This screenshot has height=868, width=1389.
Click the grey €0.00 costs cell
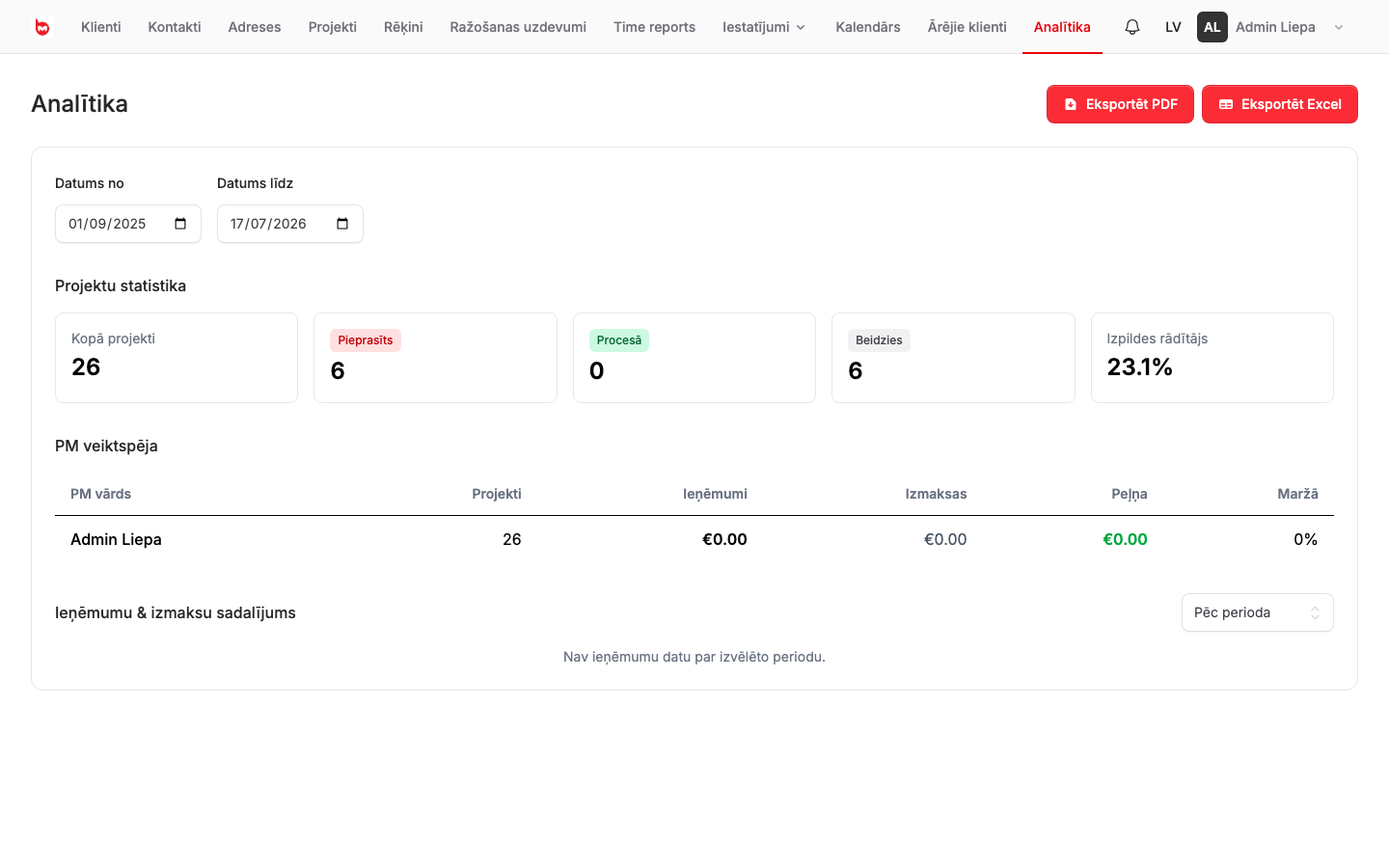tap(945, 539)
